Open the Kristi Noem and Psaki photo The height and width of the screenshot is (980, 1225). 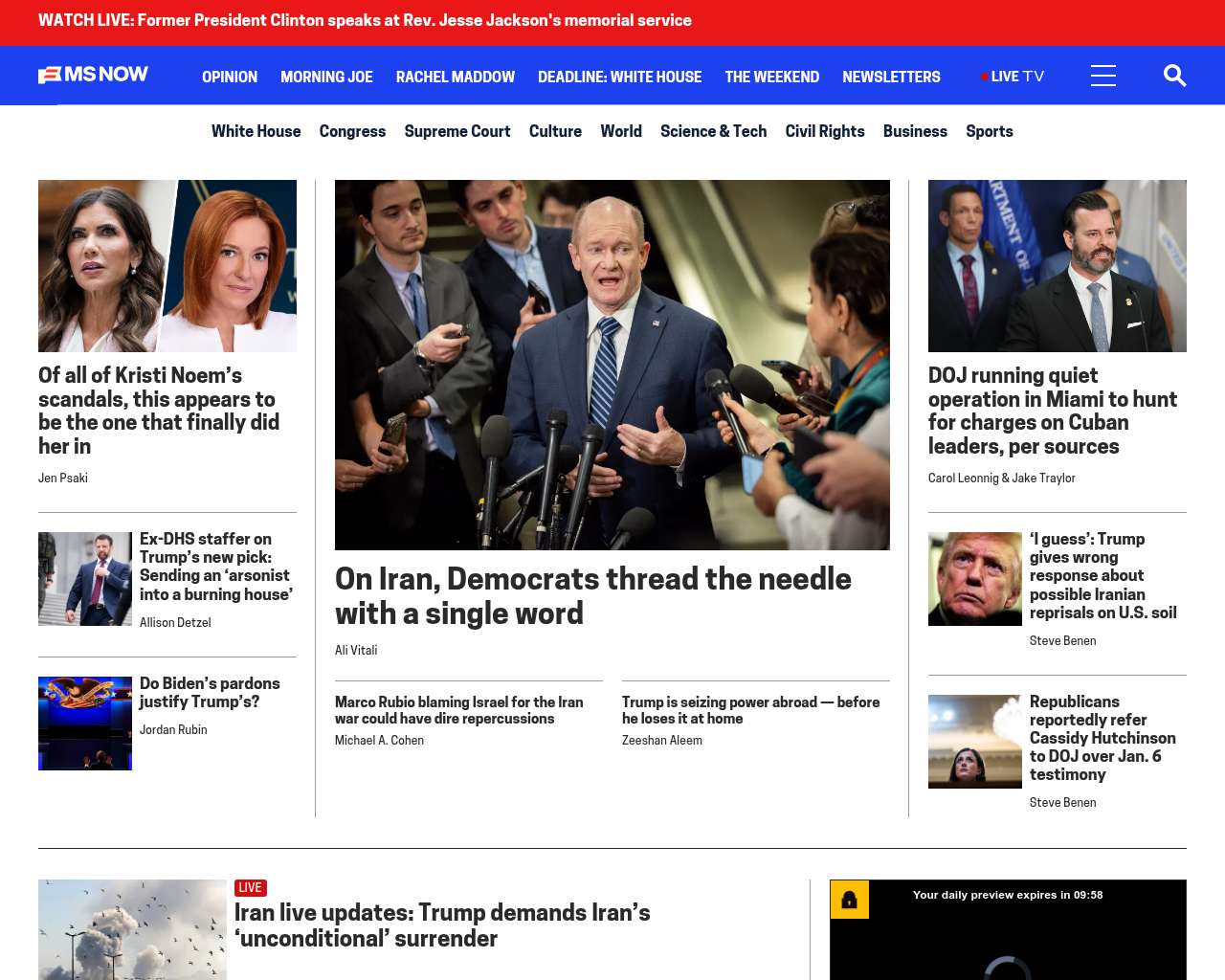click(167, 266)
